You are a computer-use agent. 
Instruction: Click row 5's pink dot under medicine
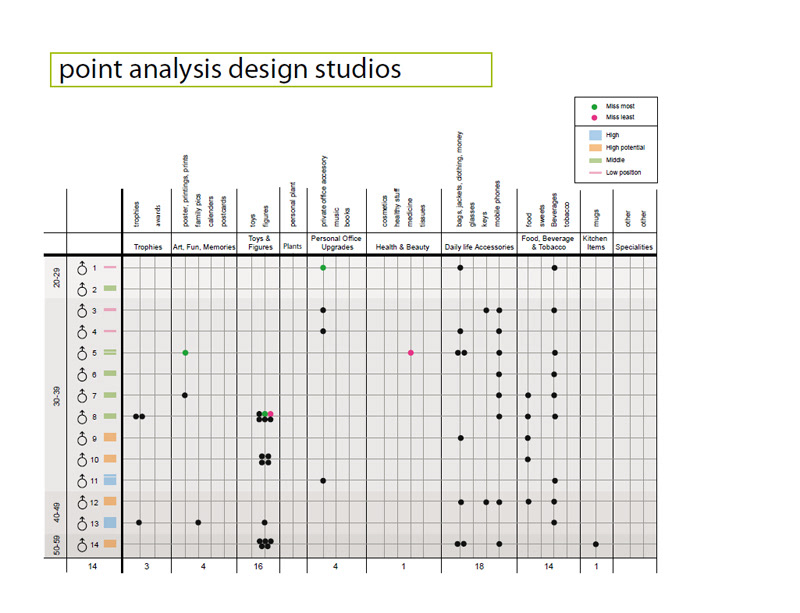click(x=411, y=353)
